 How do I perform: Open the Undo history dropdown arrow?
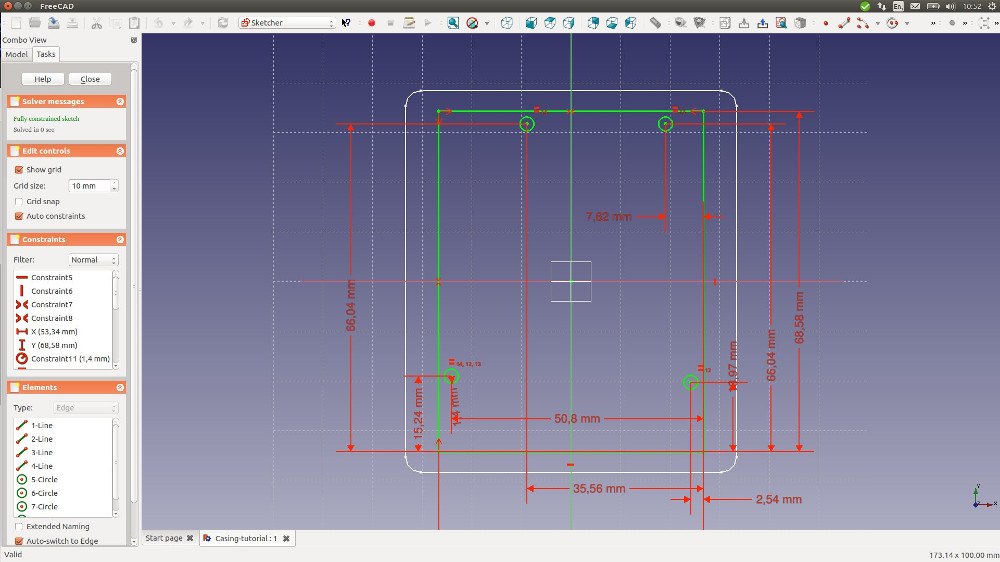point(173,23)
